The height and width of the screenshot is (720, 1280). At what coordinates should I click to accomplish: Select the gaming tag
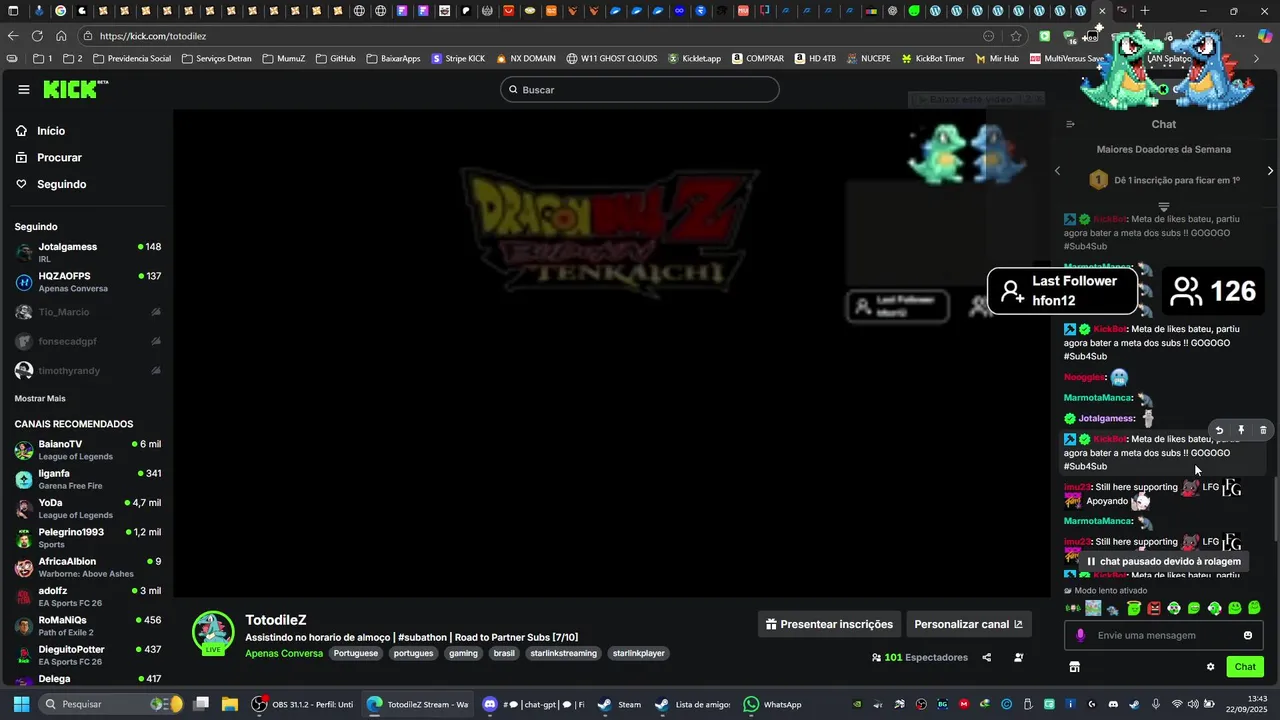(x=463, y=653)
